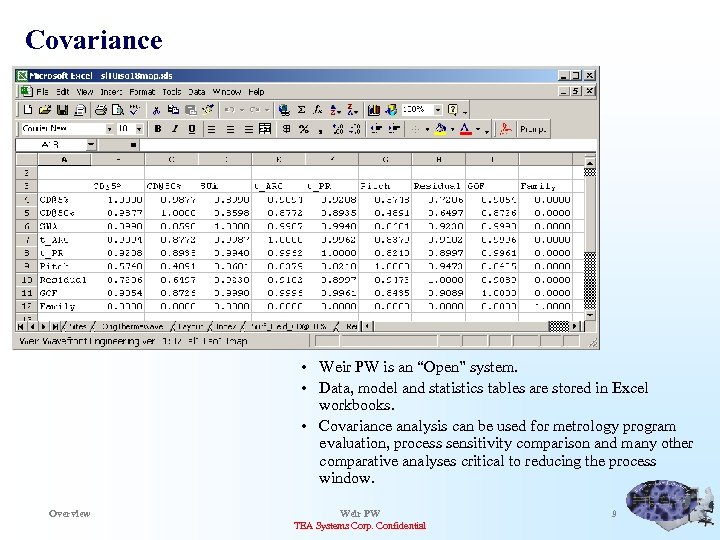Image resolution: width=720 pixels, height=540 pixels.
Task: Apply Percent style format
Action: [x=304, y=129]
